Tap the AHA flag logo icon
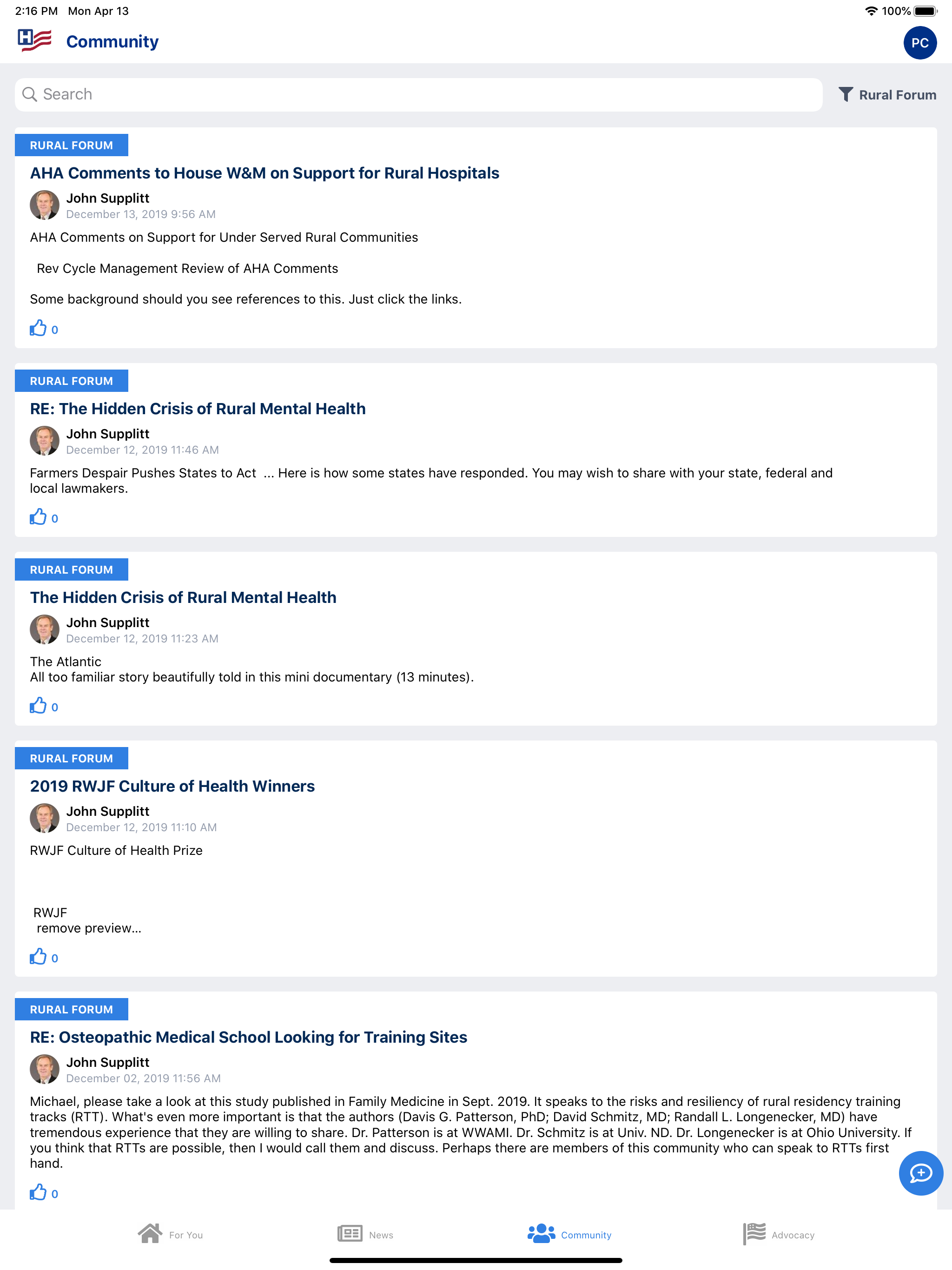The width and height of the screenshot is (952, 1270). pos(34,40)
